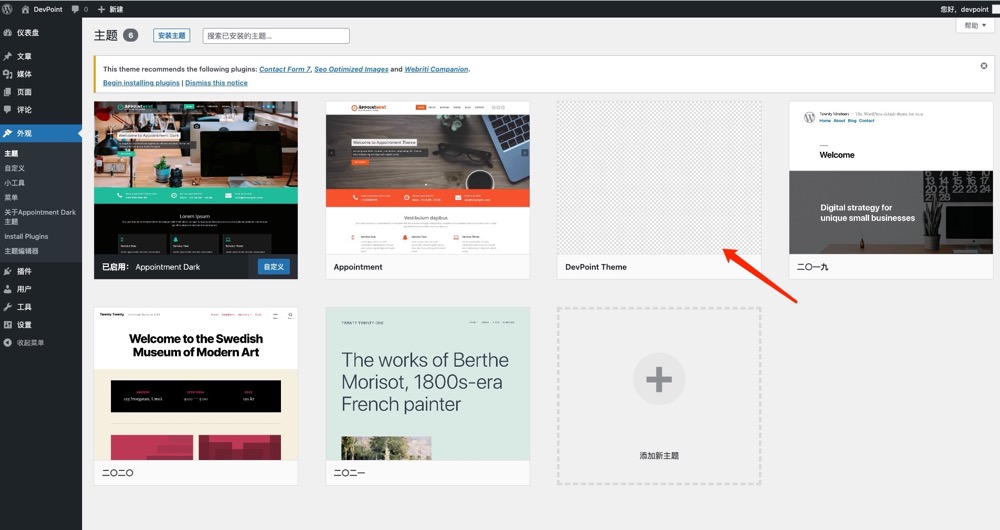
Task: Customize active theme with 自定义 button
Action: pos(274,267)
